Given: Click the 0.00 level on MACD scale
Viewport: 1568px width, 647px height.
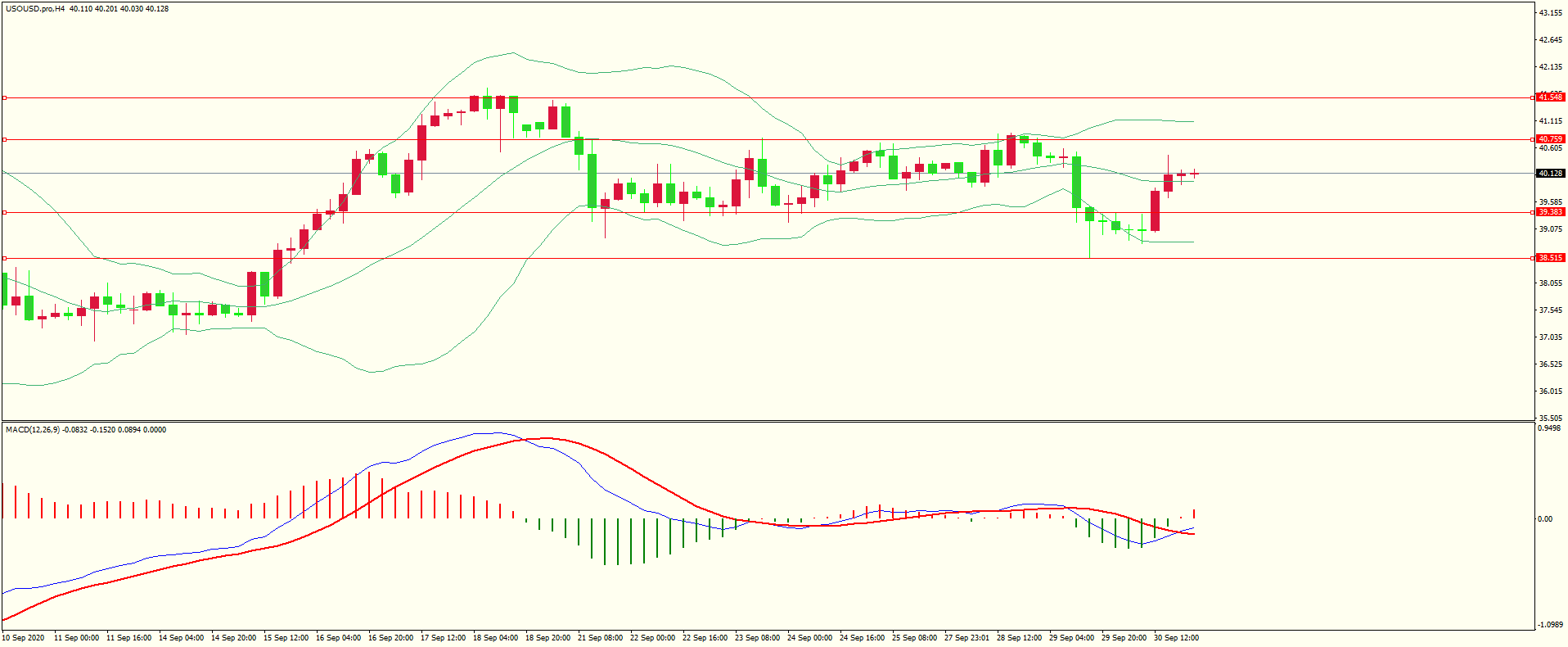Looking at the screenshot, I should [1544, 519].
